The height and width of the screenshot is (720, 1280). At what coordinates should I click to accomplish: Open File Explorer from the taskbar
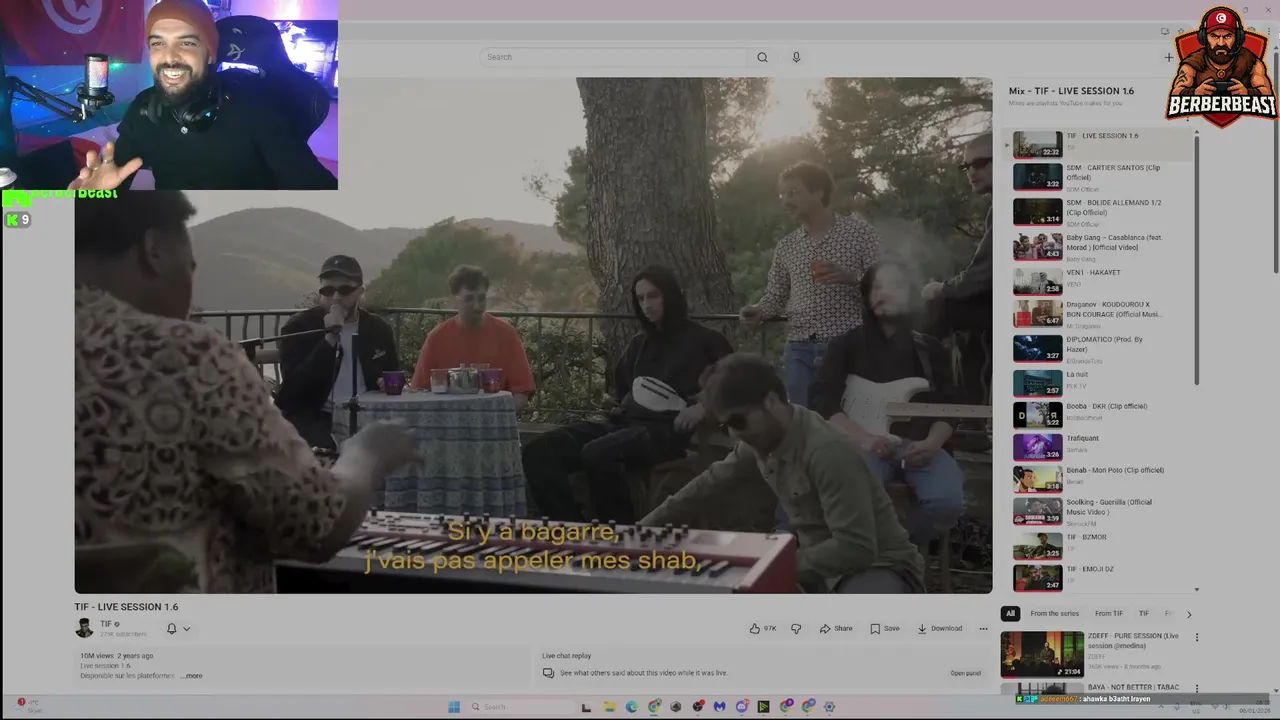tap(609, 707)
